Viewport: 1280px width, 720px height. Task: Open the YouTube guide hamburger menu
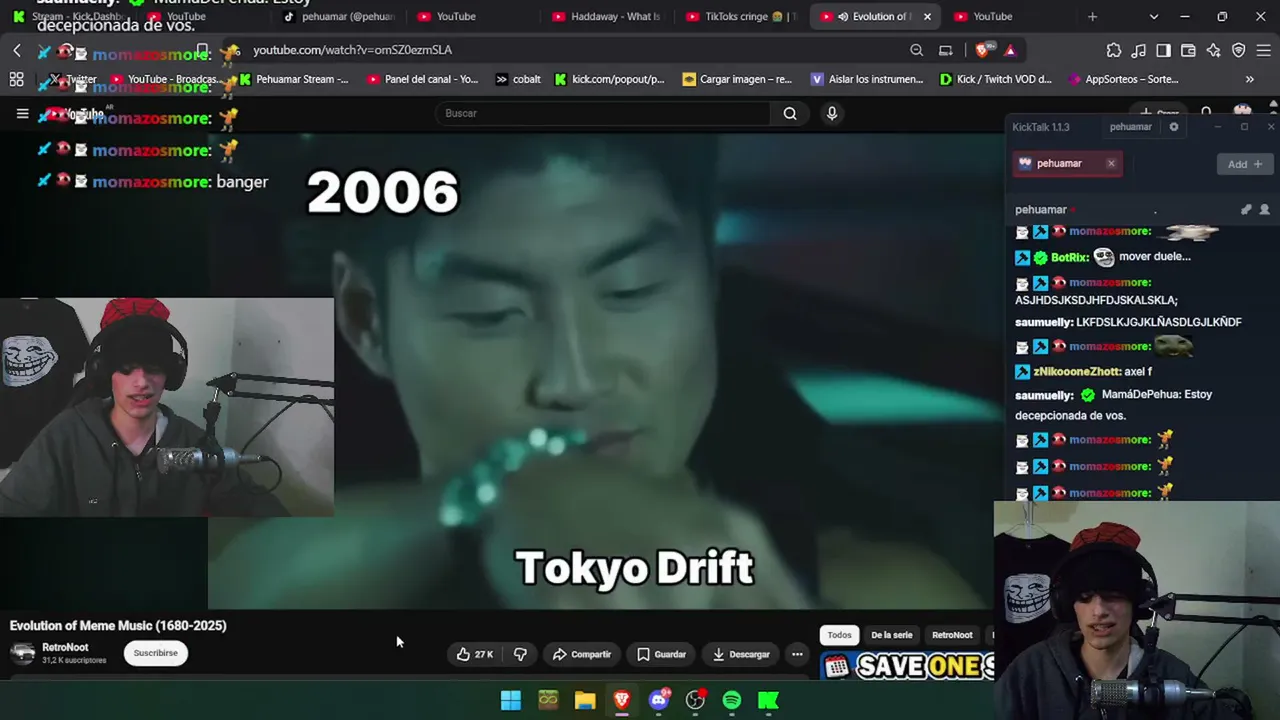[22, 114]
